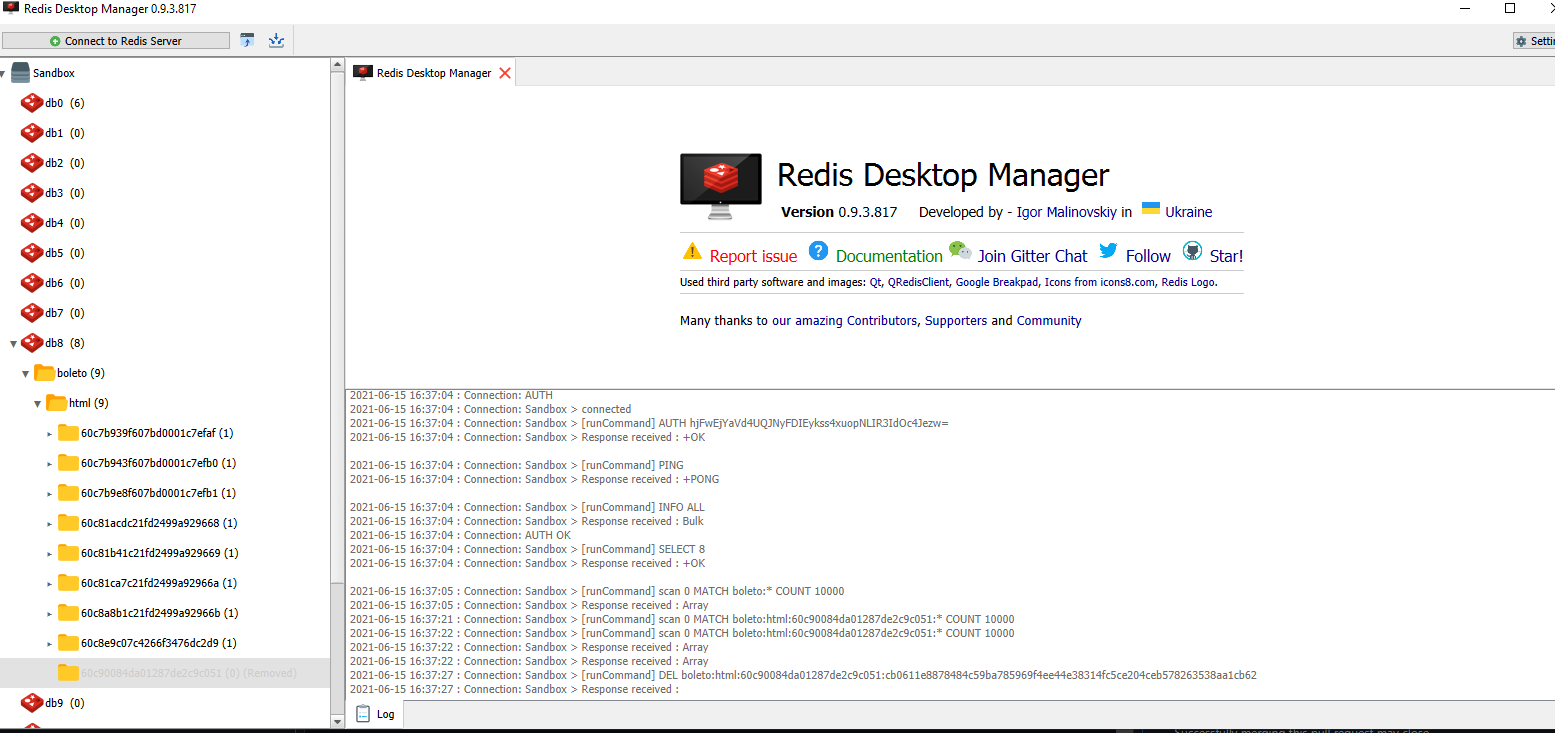
Task: Collapse the html namespace folder
Action: (38, 403)
